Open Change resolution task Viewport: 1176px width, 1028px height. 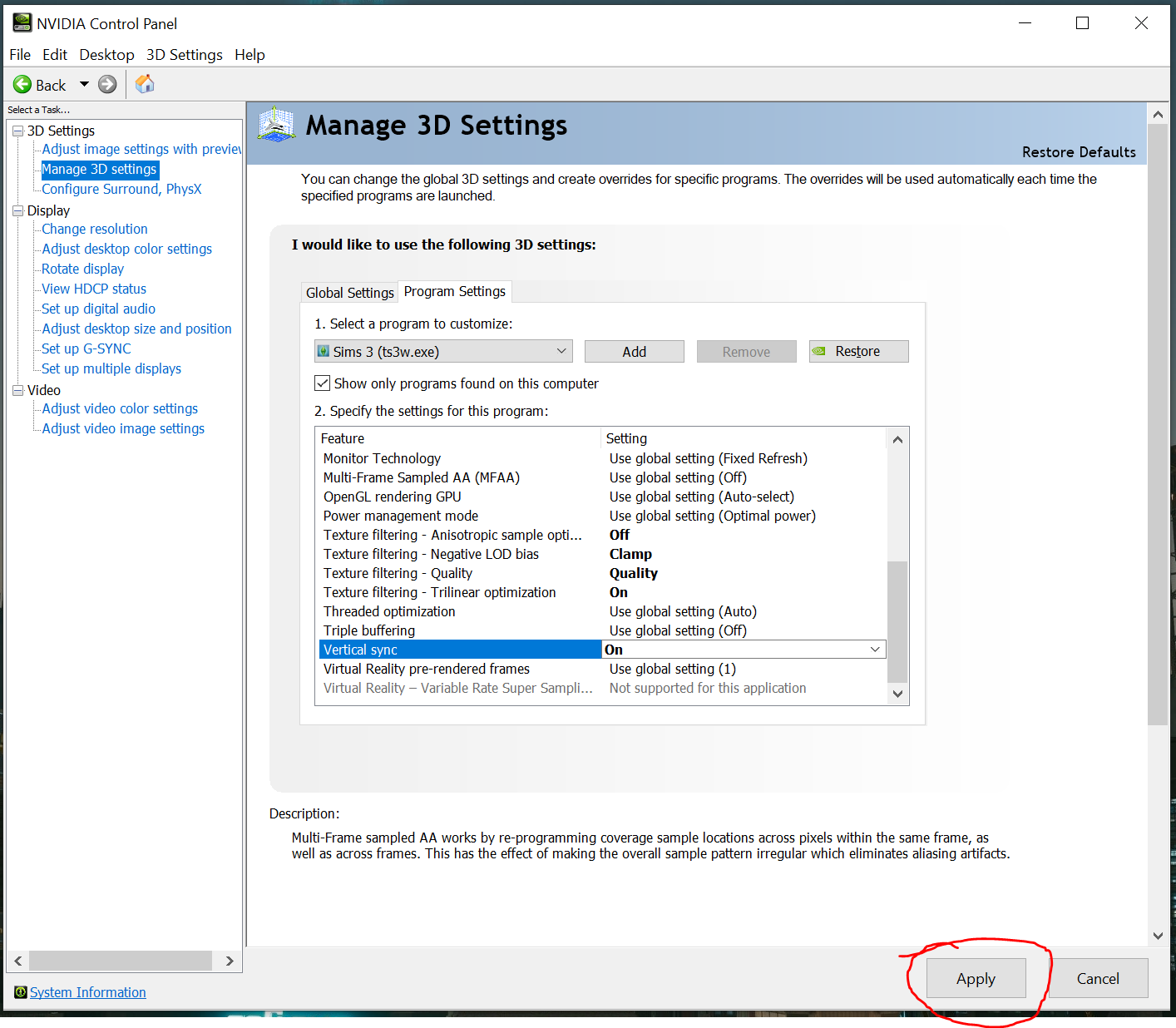coord(95,229)
